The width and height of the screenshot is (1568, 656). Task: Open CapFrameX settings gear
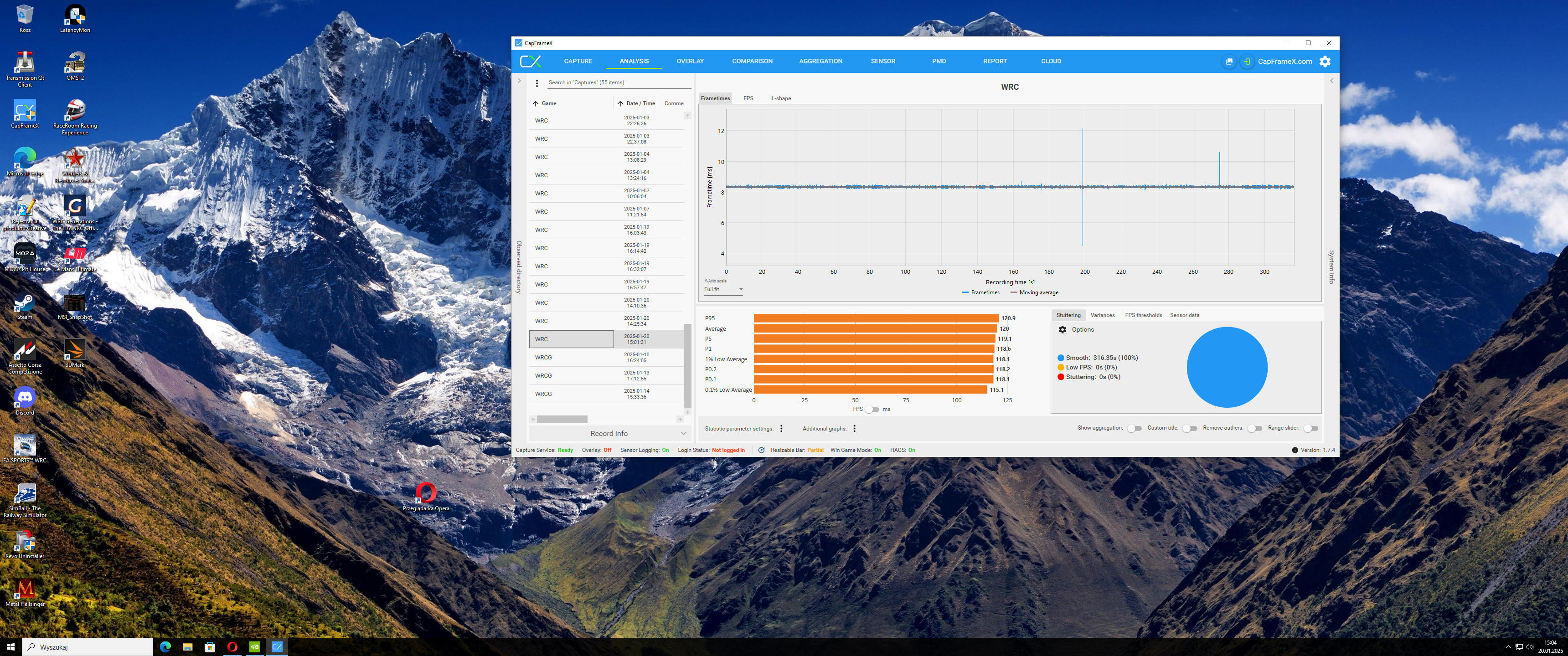click(x=1325, y=61)
